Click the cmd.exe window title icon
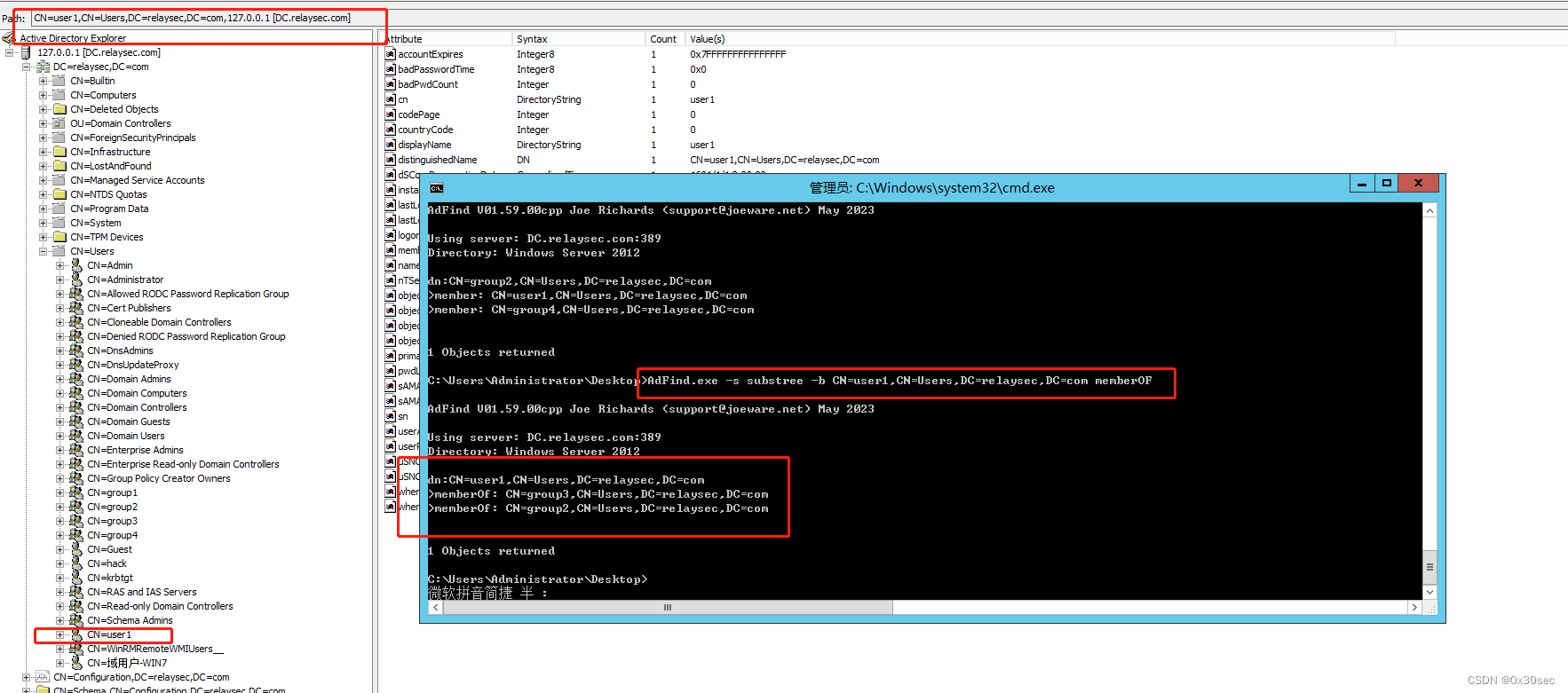 437,188
